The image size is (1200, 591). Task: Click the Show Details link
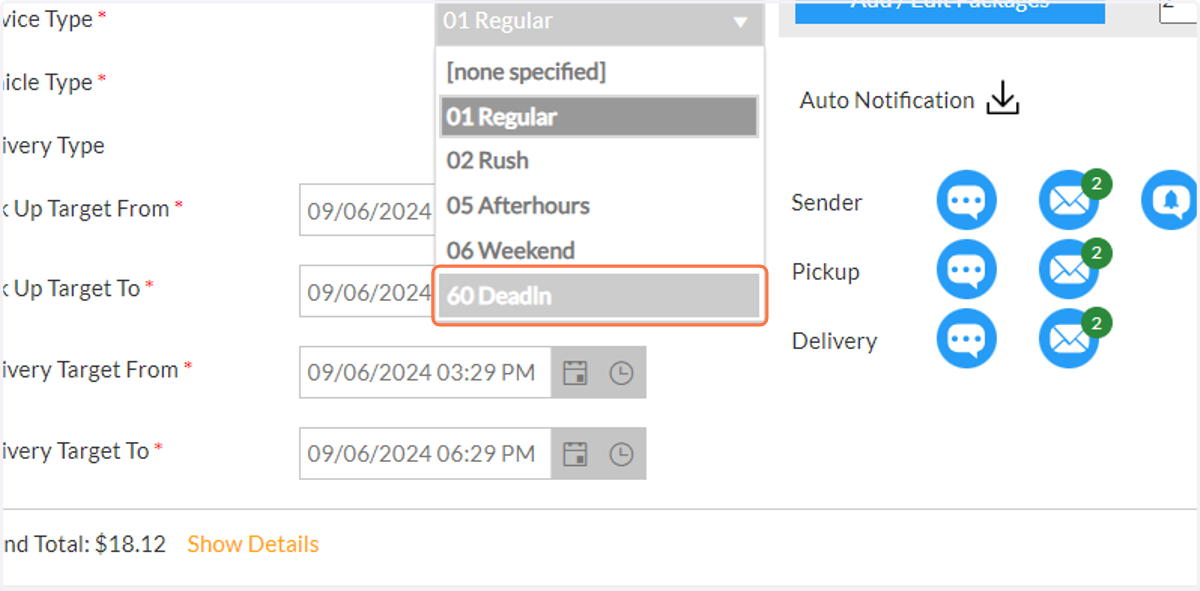click(x=253, y=544)
